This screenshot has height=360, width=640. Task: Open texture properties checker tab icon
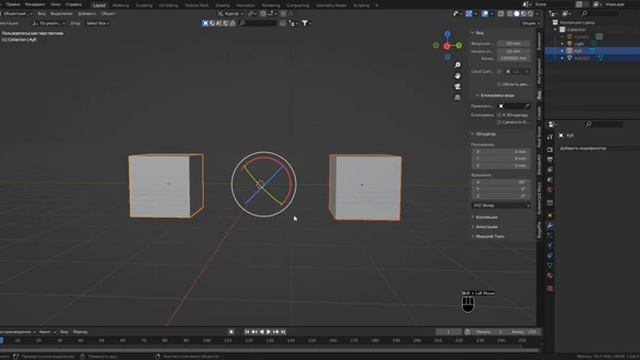pyautogui.click(x=550, y=288)
